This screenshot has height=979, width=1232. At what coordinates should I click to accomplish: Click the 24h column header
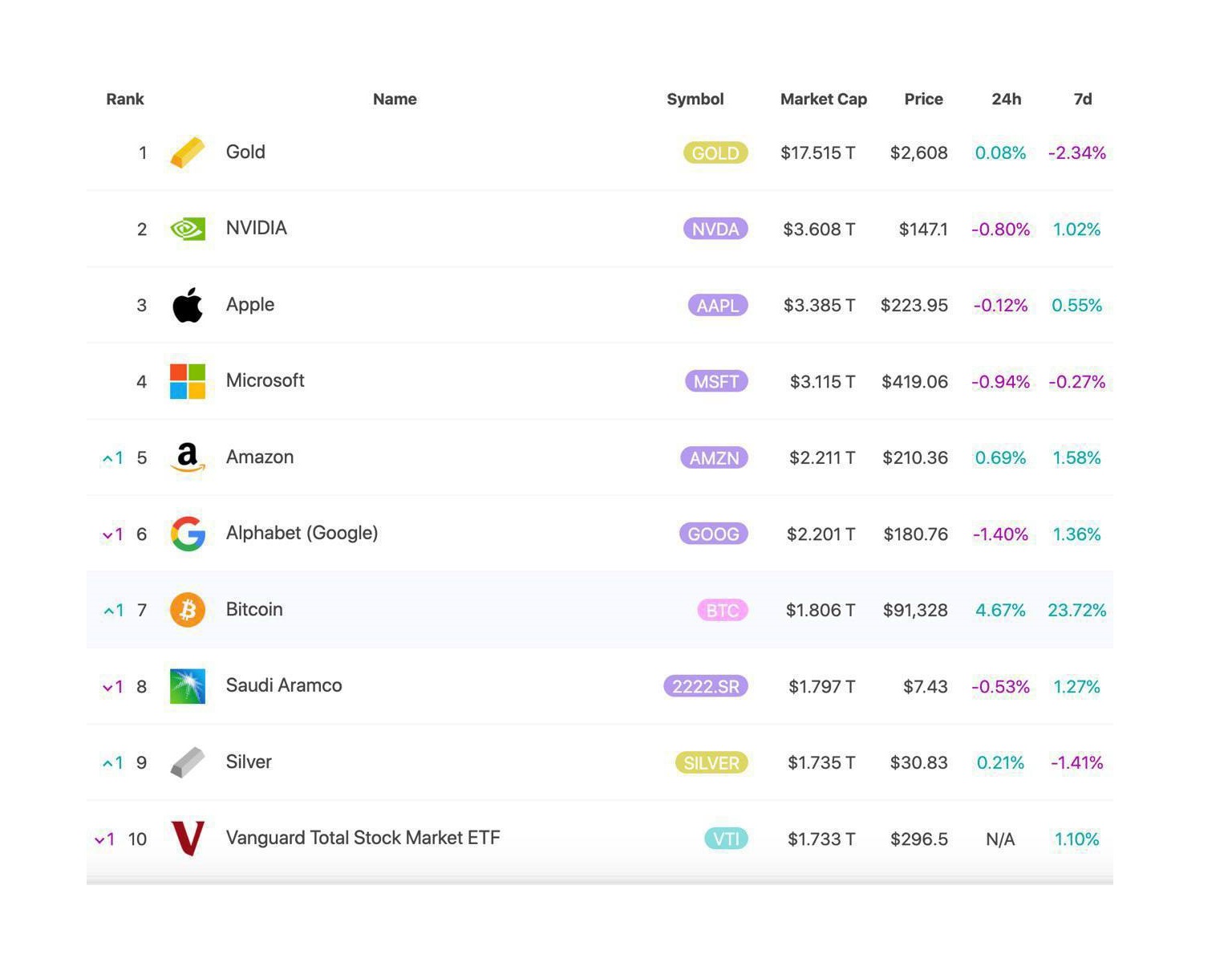point(1006,99)
